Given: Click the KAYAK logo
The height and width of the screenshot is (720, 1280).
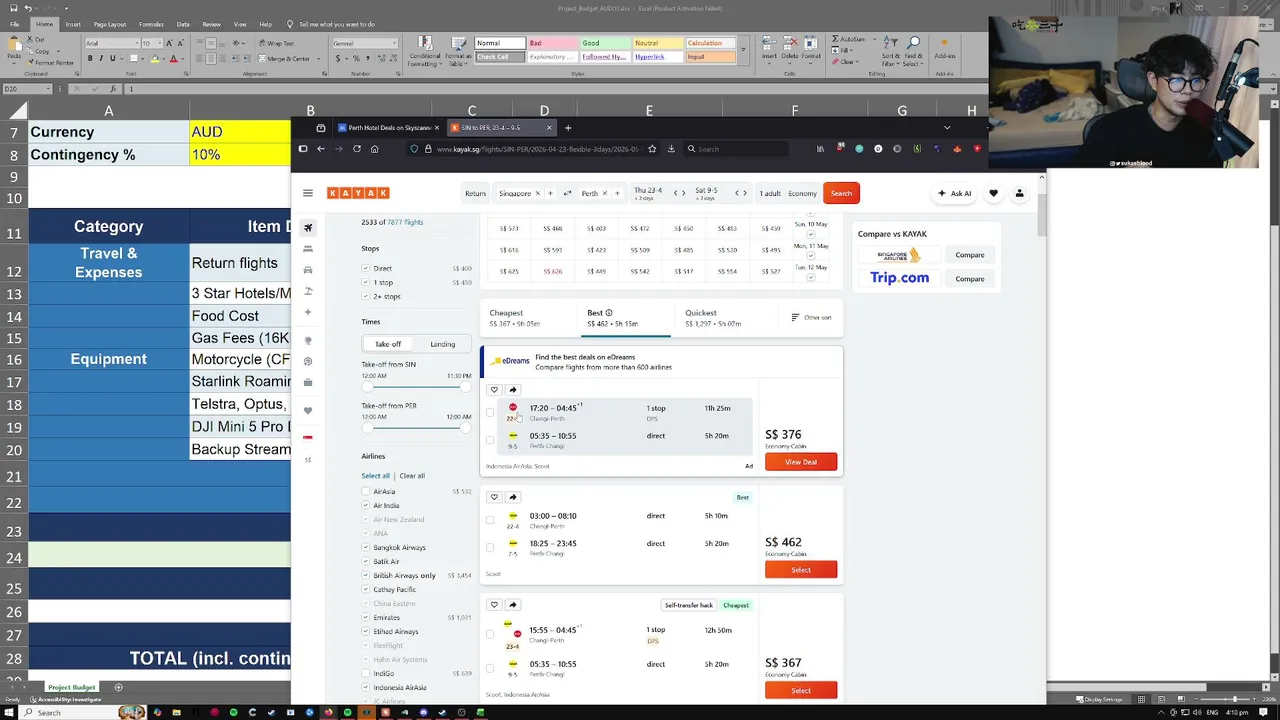Looking at the screenshot, I should click(358, 193).
